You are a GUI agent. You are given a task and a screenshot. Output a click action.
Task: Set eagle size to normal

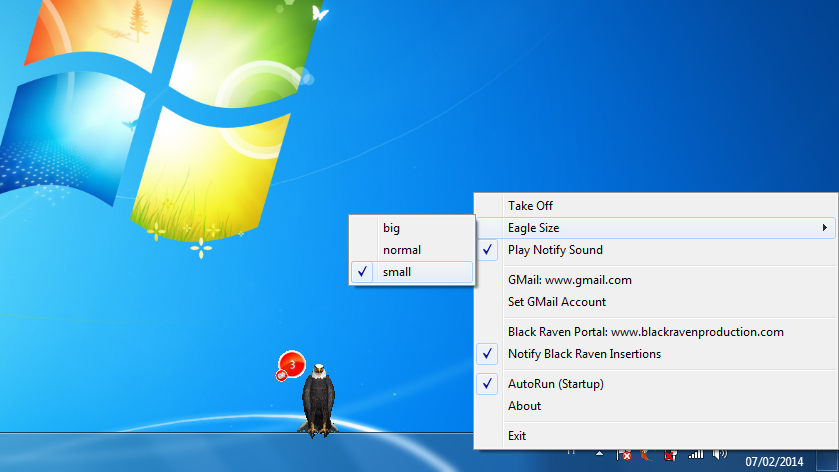[x=411, y=249]
